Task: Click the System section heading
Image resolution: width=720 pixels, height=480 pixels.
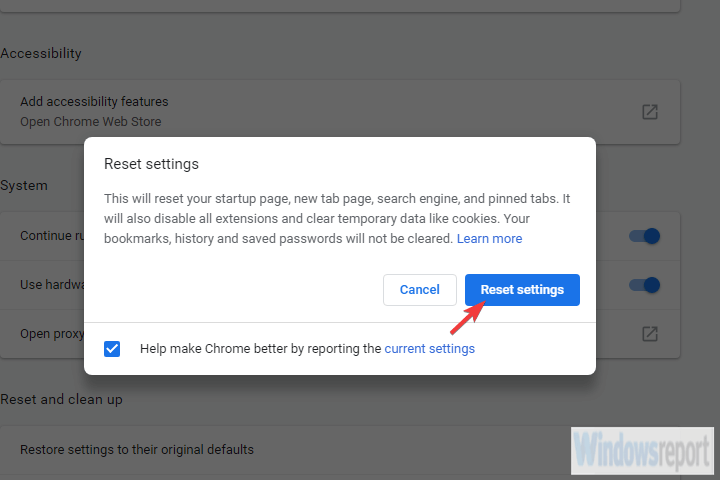Action: click(24, 186)
